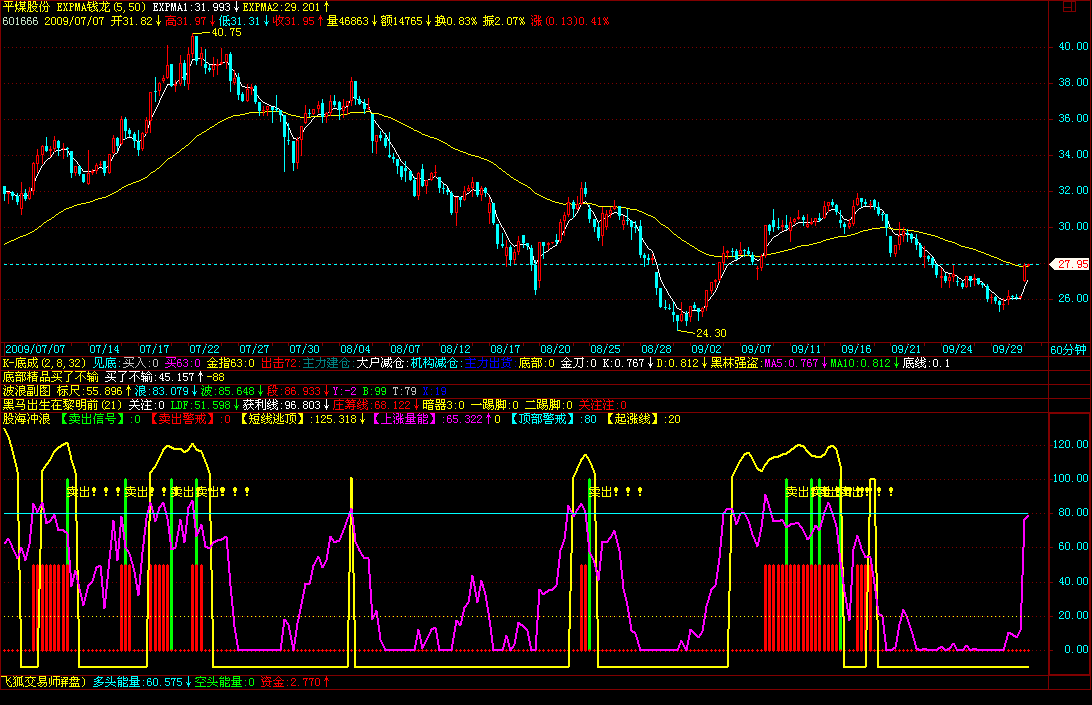Click the high price 高31.97
Image resolution: width=1092 pixels, height=705 pixels.
186,21
